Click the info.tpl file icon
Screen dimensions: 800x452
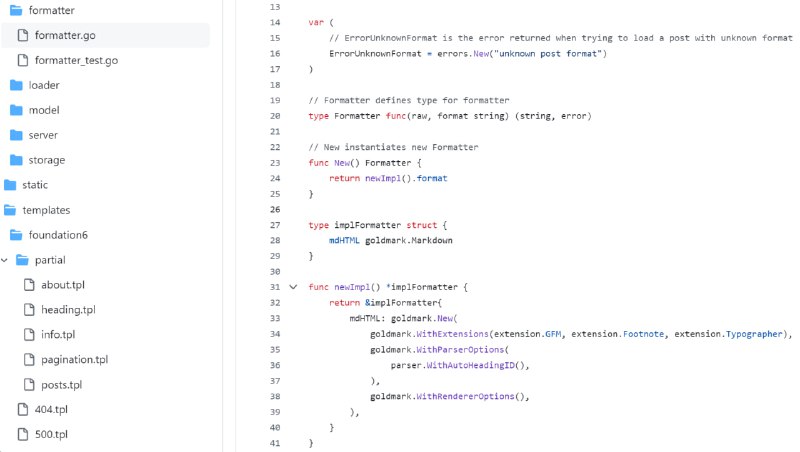[29, 335]
